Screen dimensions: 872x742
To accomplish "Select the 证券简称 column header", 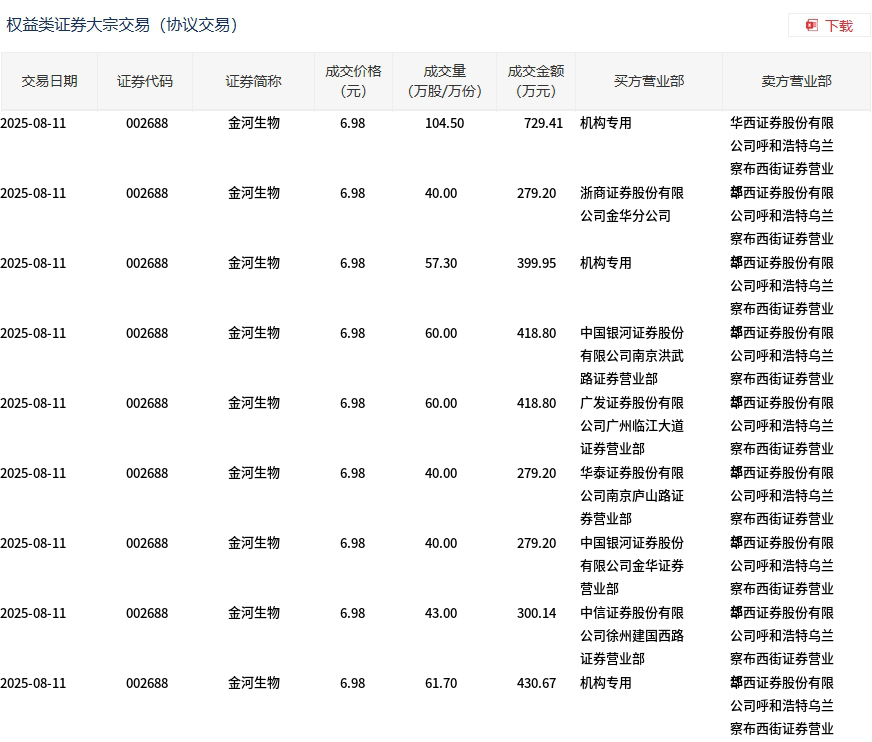I will (253, 81).
